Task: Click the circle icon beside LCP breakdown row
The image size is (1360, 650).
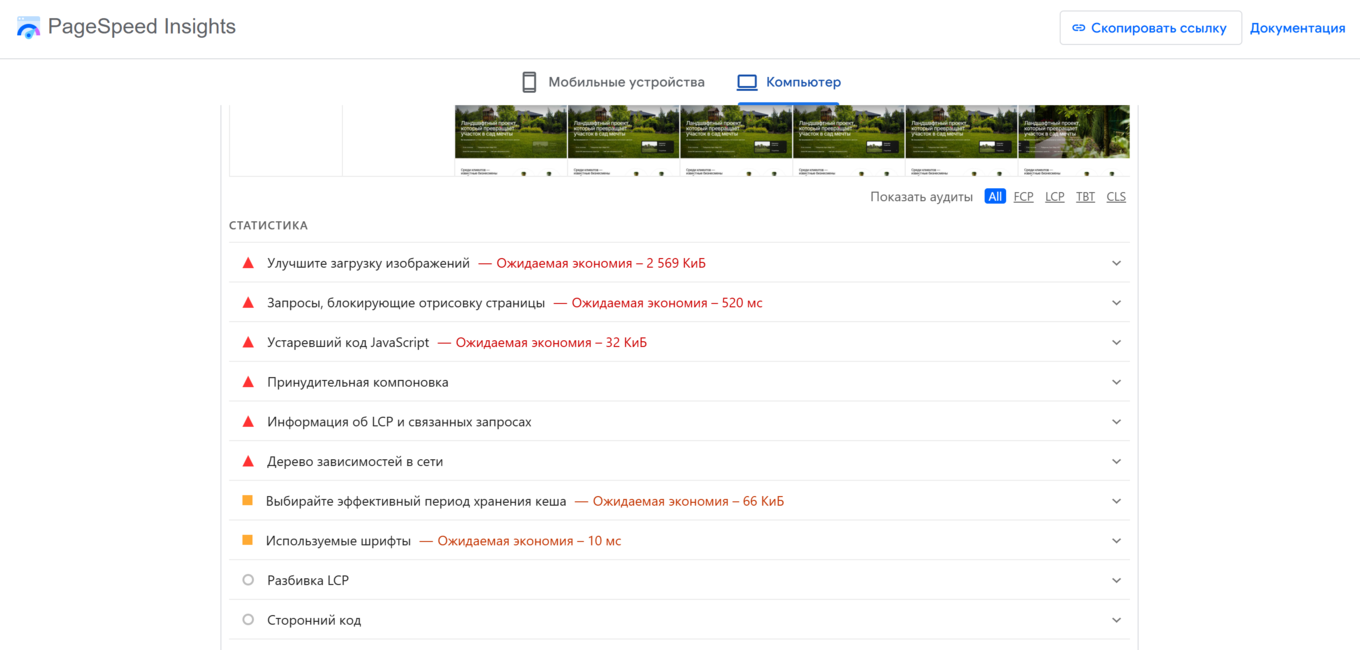Action: point(247,580)
